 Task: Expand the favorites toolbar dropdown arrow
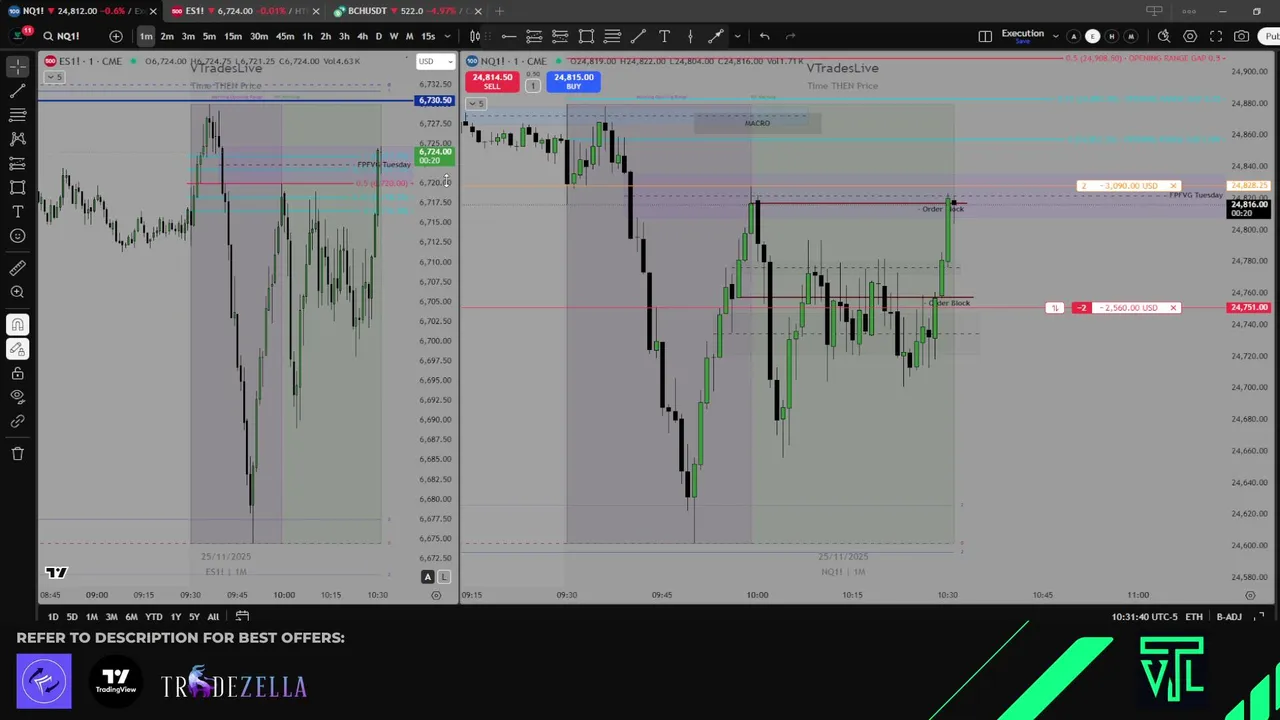click(737, 36)
